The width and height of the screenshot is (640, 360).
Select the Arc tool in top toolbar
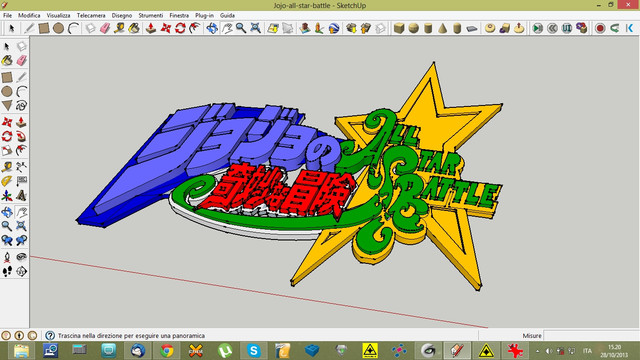pyautogui.click(x=73, y=28)
